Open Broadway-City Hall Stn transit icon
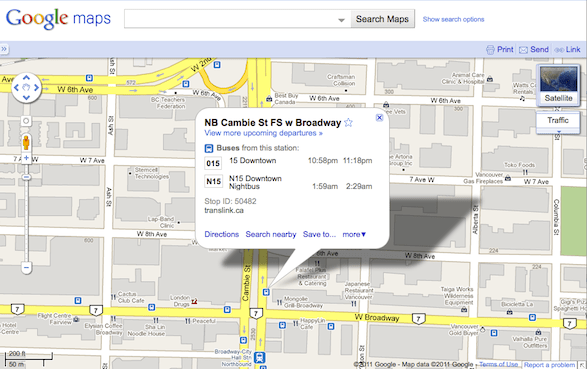Screen dimensions: 587x369 259,357
